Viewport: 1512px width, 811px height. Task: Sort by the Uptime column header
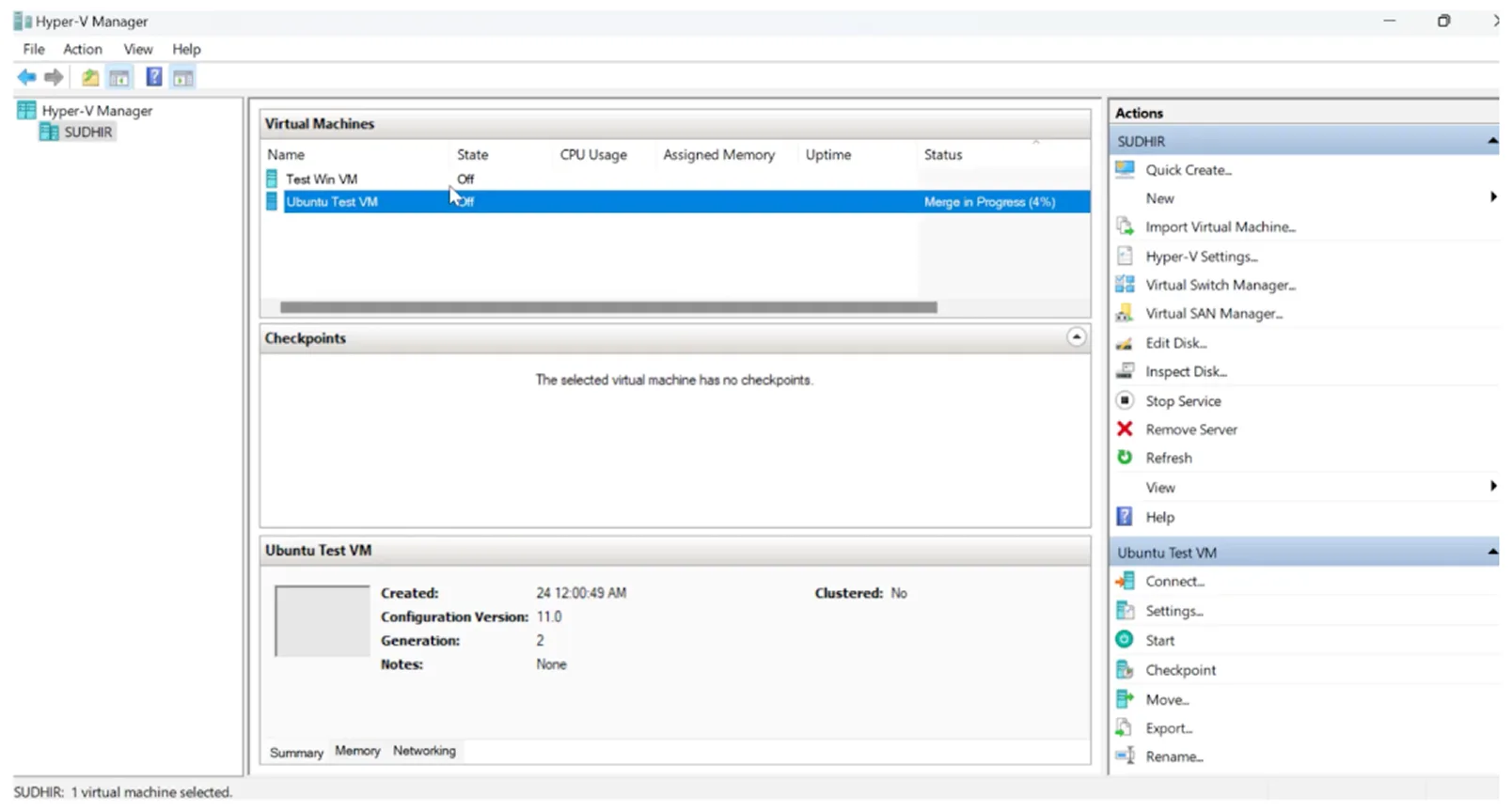pyautogui.click(x=828, y=154)
